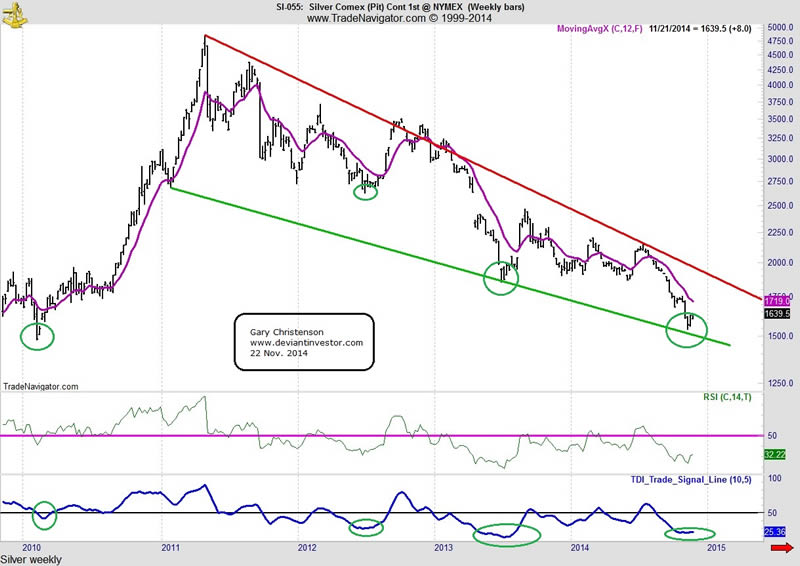The width and height of the screenshot is (800, 566).
Task: Click the 2000.0 price axis label
Action: (x=781, y=262)
